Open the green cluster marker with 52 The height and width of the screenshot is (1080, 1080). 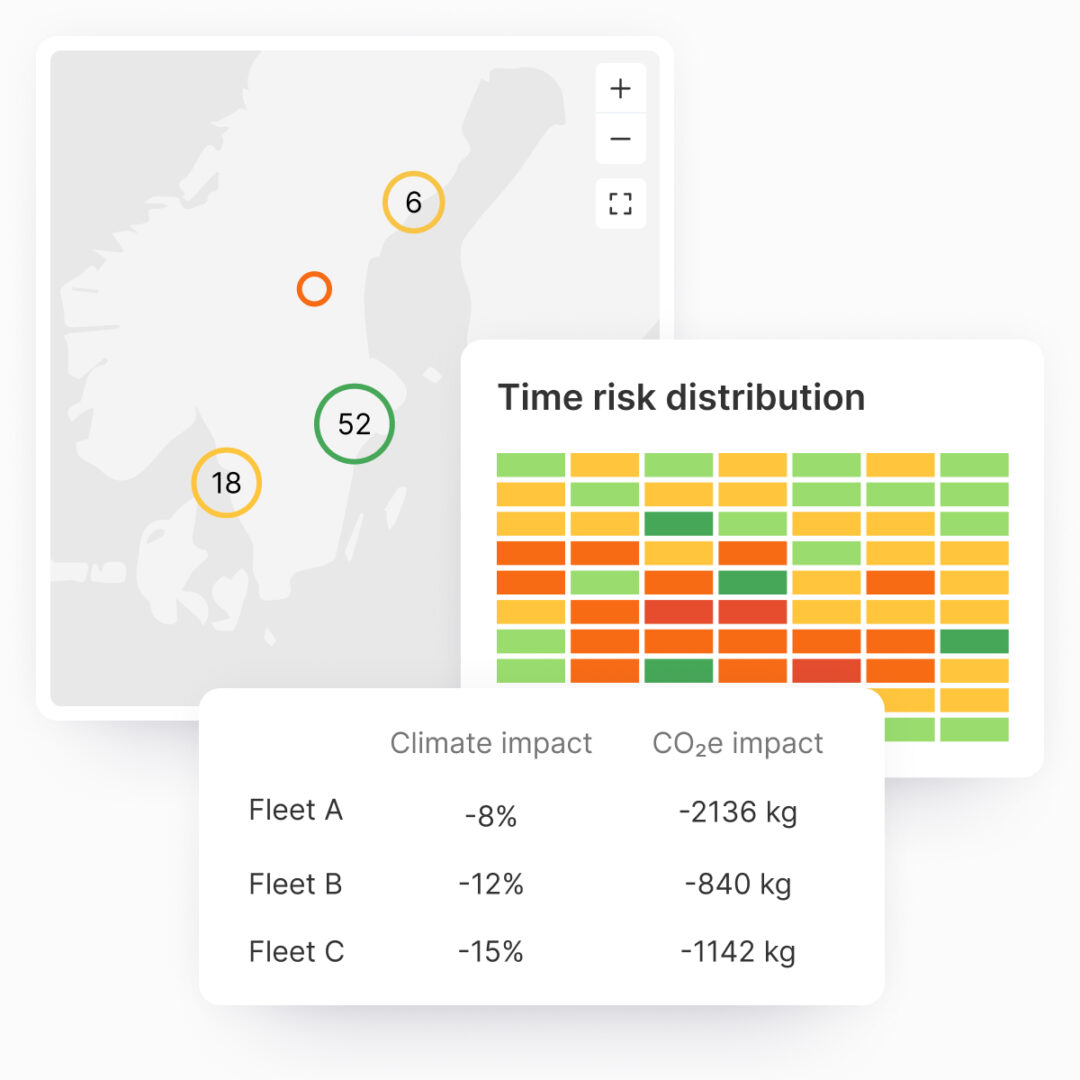coord(354,424)
